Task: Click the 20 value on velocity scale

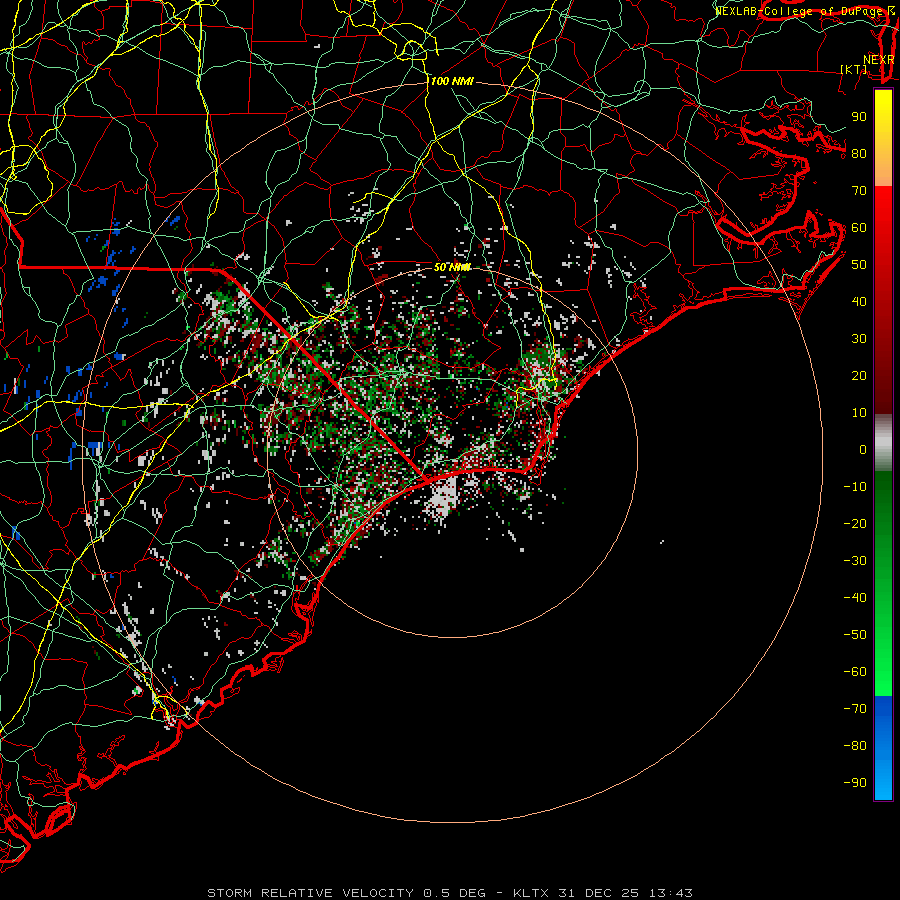Action: click(x=859, y=376)
